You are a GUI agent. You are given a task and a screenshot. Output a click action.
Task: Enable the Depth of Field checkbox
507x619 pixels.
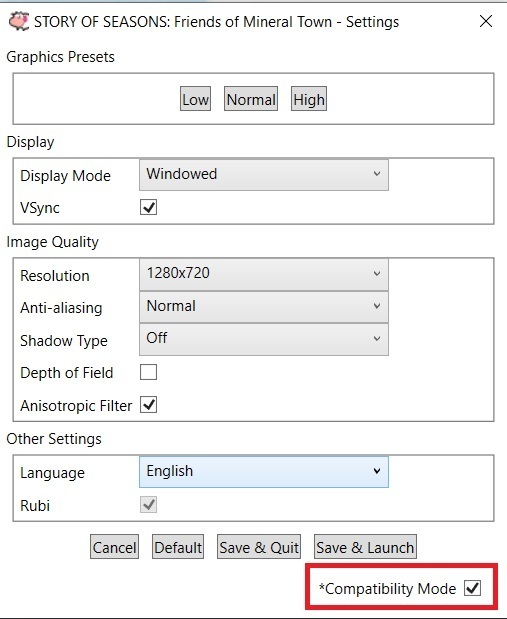[148, 372]
